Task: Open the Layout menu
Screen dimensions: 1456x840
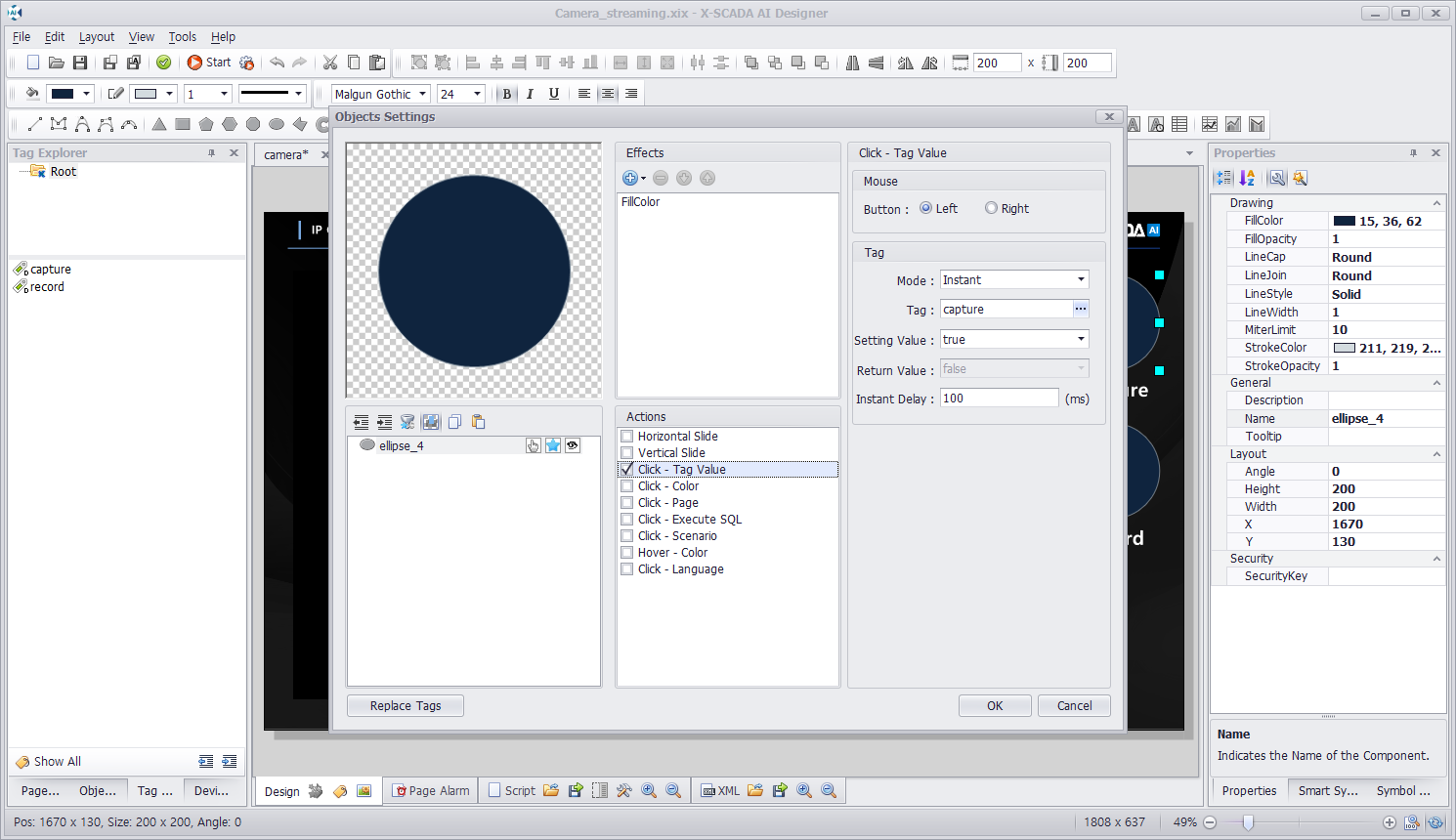Action: point(96,37)
